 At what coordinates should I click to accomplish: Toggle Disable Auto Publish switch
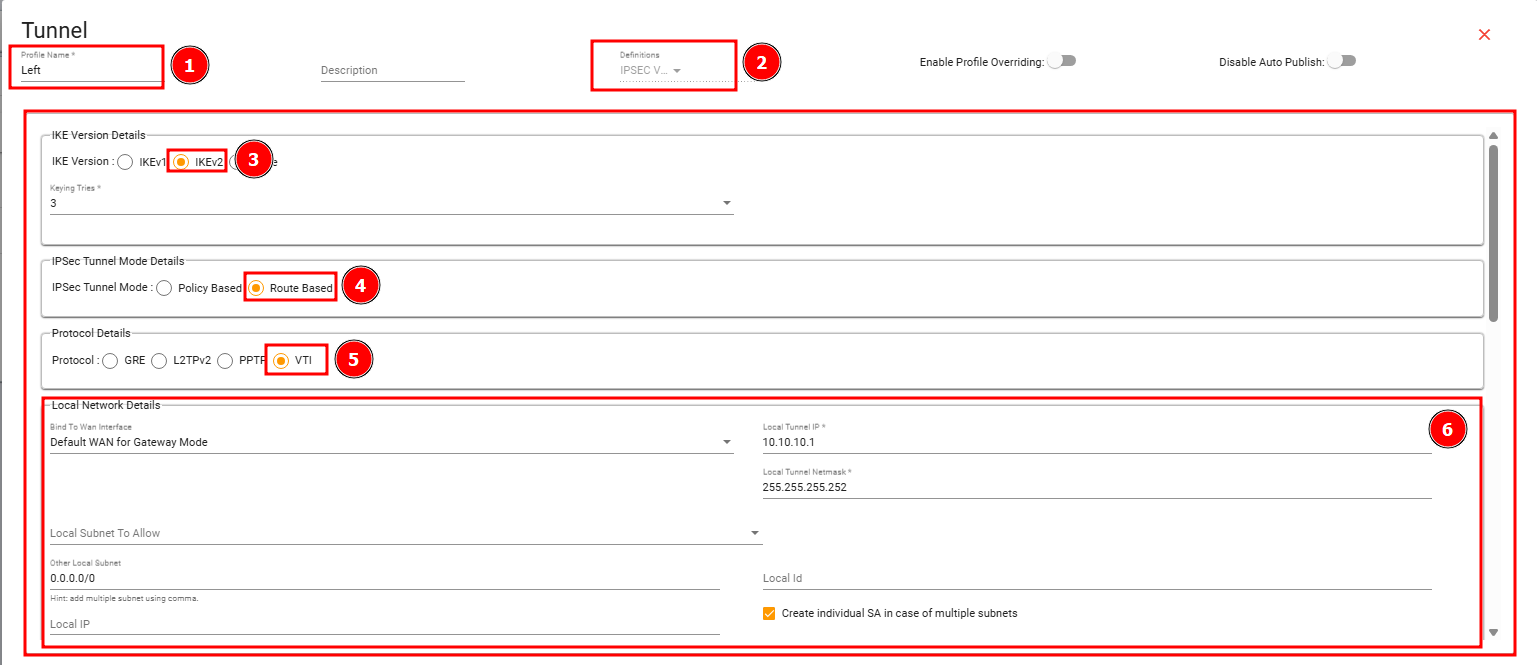(1342, 61)
